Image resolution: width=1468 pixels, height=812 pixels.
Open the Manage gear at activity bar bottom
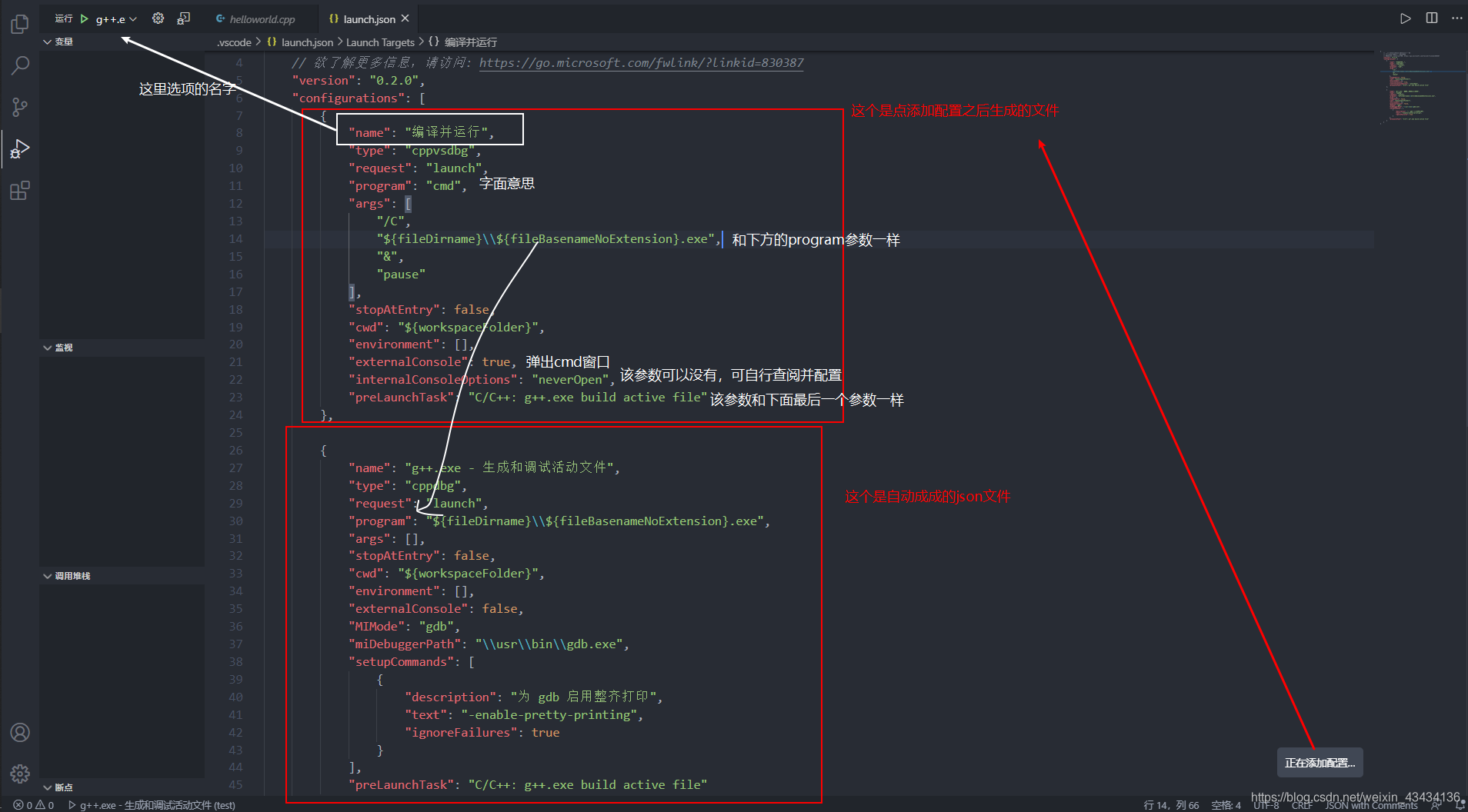pos(20,774)
